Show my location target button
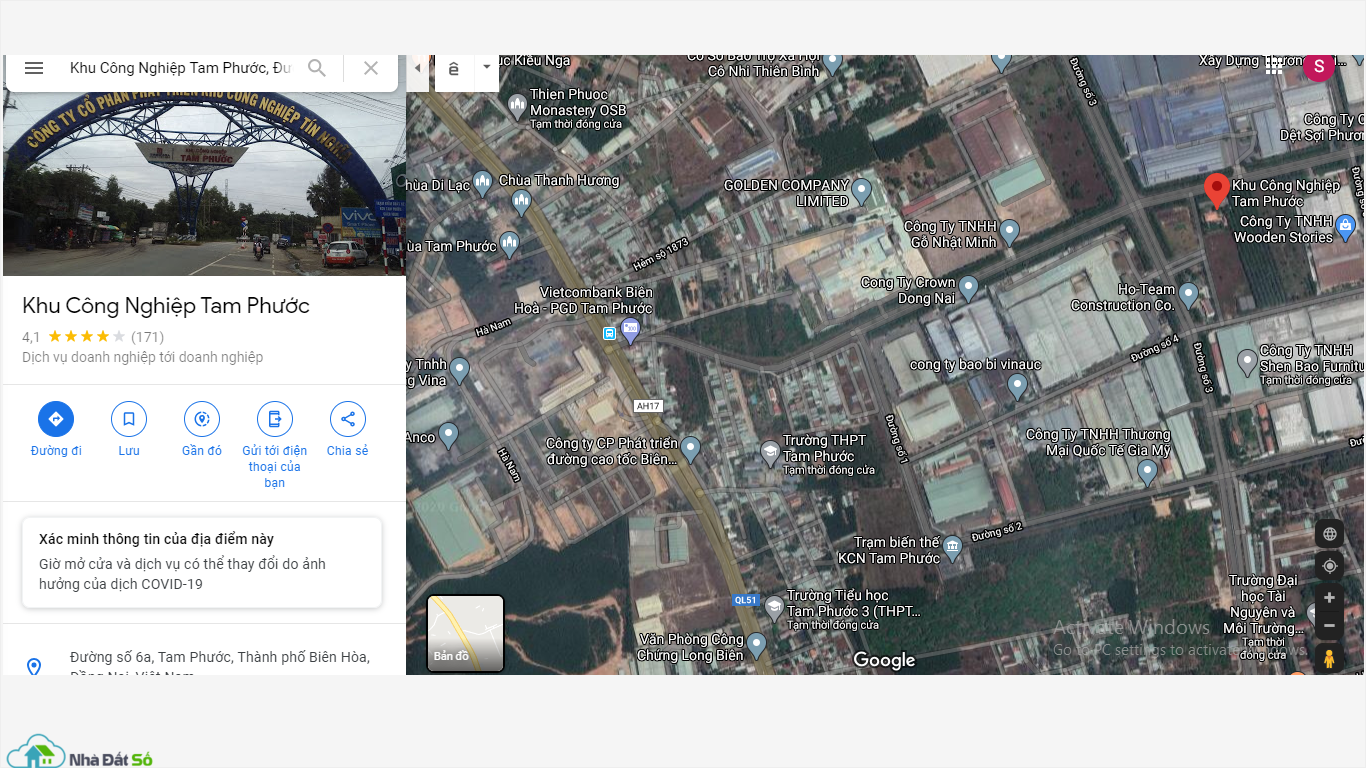This screenshot has height=768, width=1366. click(1329, 566)
